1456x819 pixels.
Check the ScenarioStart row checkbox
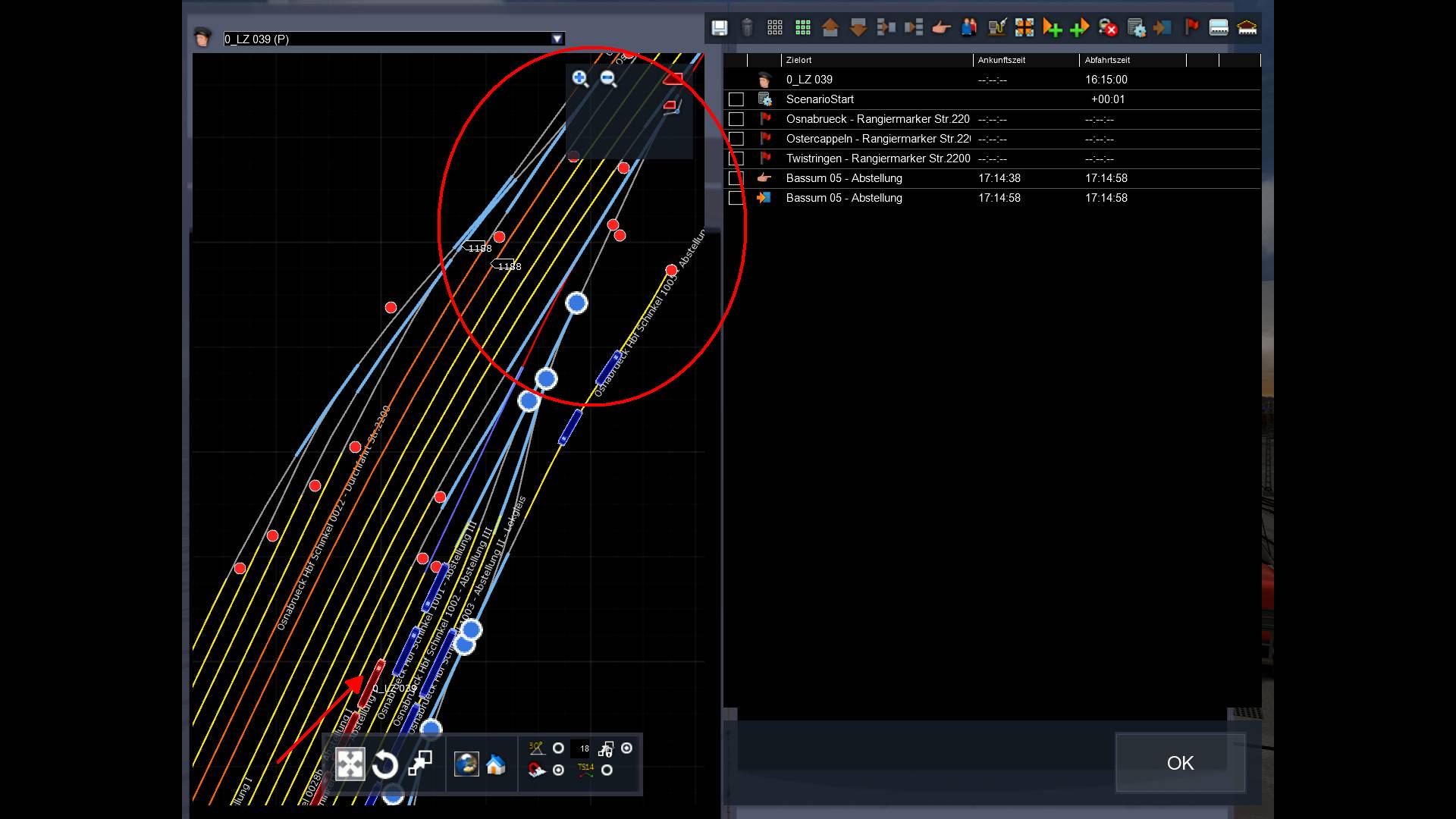click(x=736, y=99)
